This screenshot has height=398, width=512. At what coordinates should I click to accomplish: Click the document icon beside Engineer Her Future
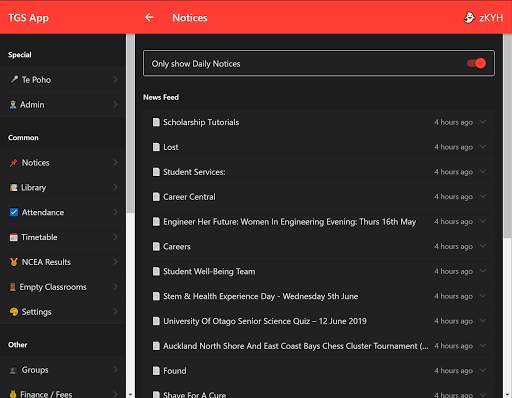[x=156, y=222]
